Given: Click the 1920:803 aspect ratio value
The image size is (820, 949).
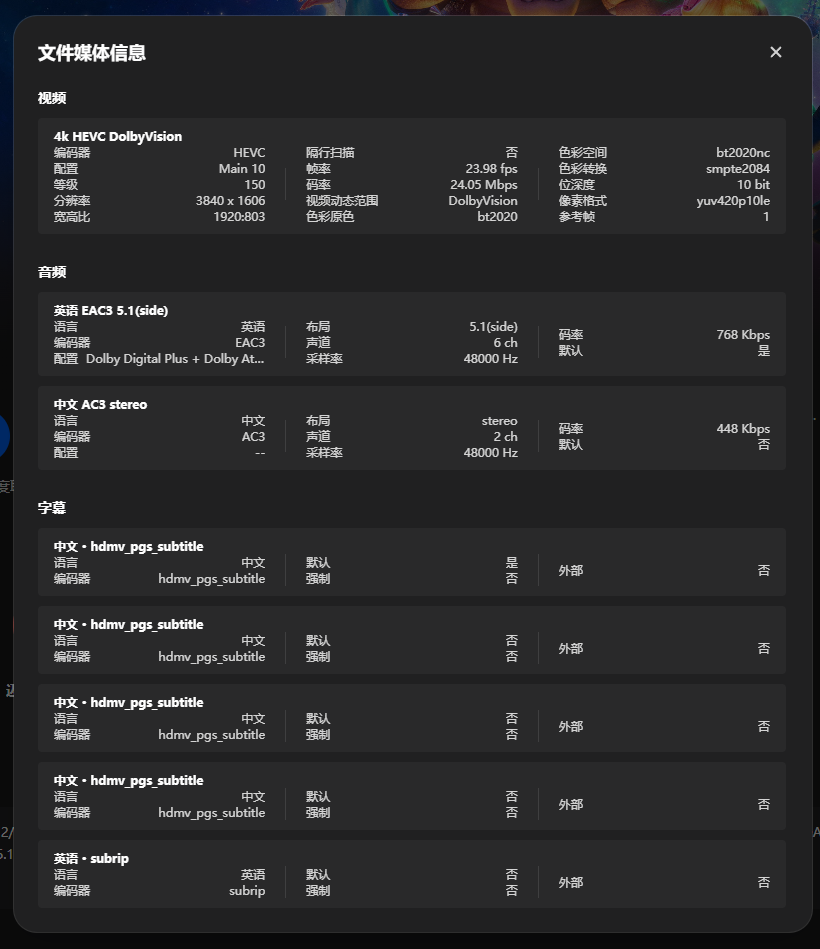Looking at the screenshot, I should pos(239,217).
